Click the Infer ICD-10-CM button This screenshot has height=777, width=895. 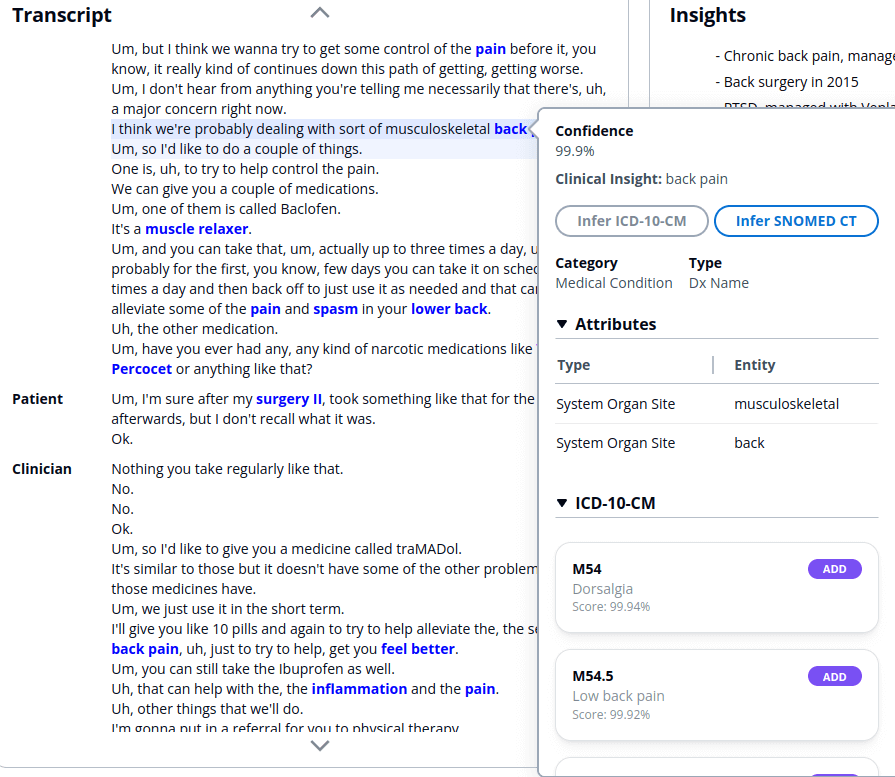coord(632,221)
